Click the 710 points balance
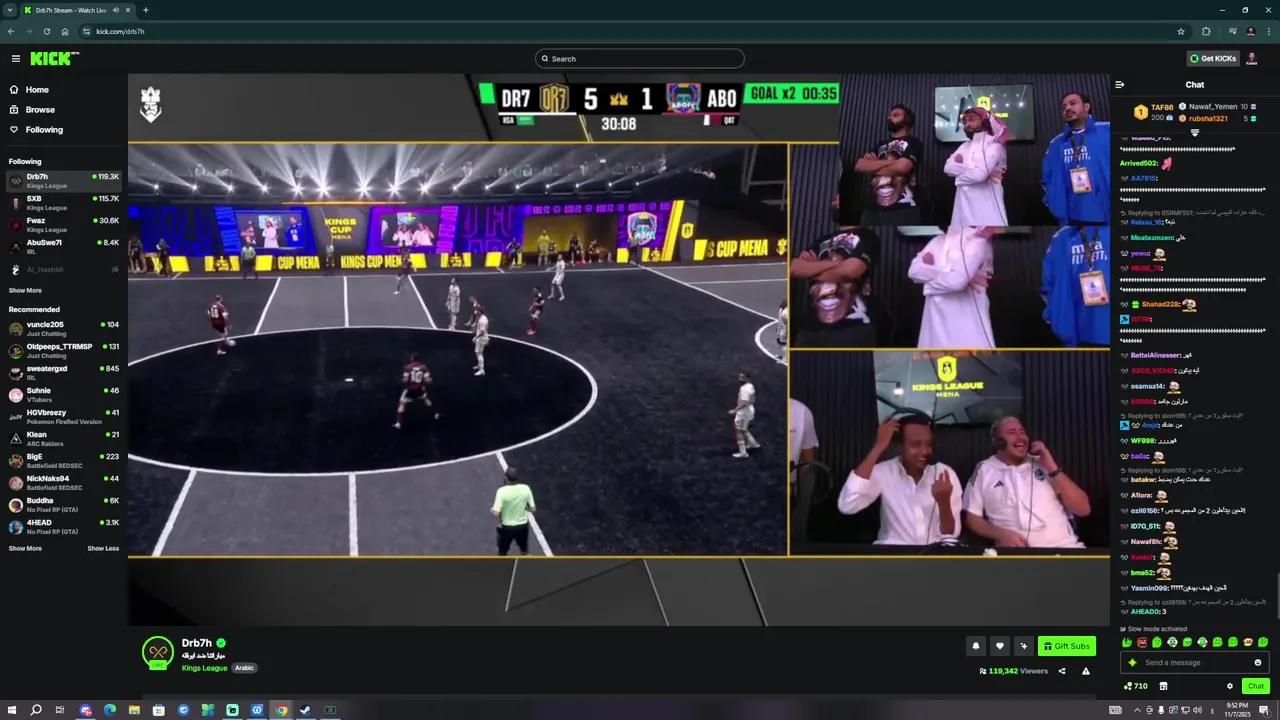 [x=1136, y=686]
